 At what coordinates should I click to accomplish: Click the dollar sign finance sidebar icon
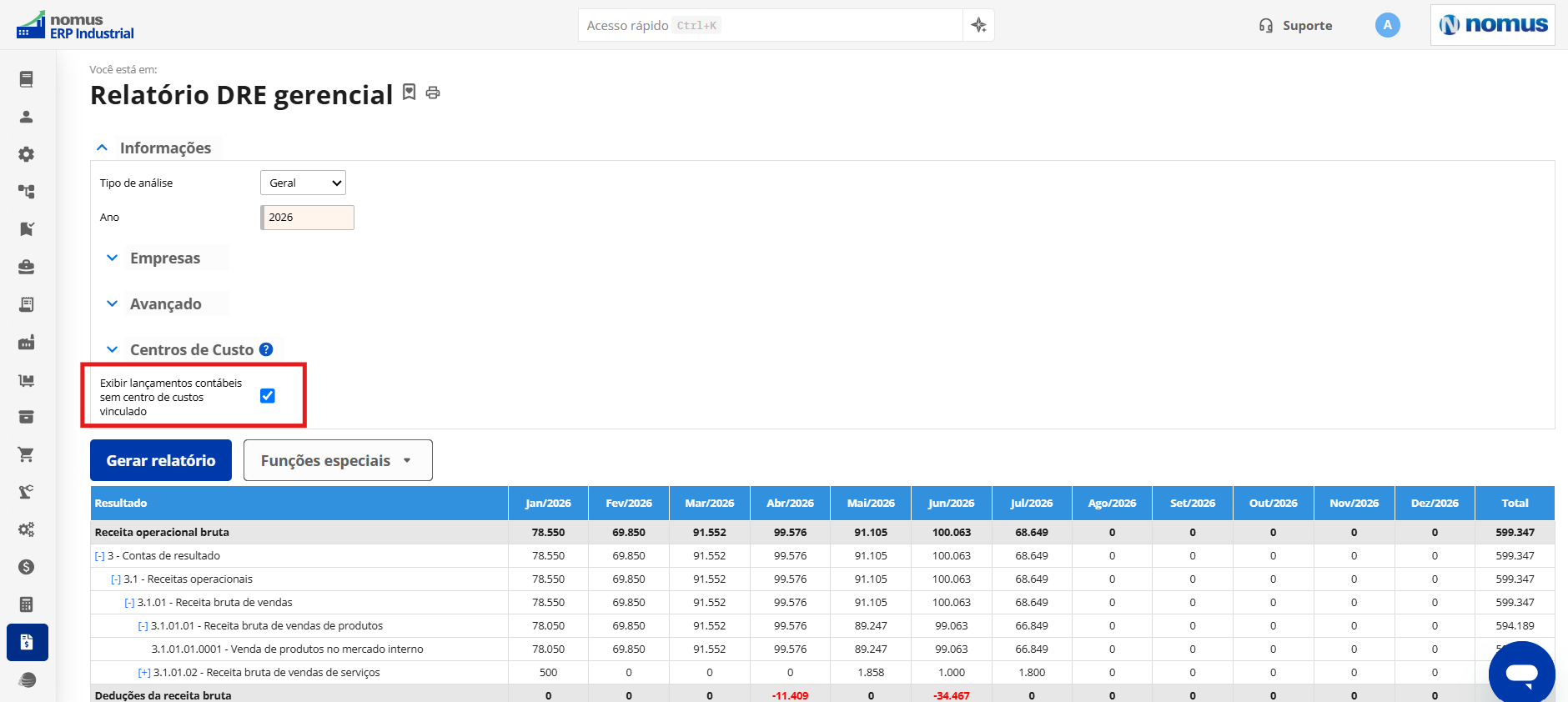pos(27,567)
